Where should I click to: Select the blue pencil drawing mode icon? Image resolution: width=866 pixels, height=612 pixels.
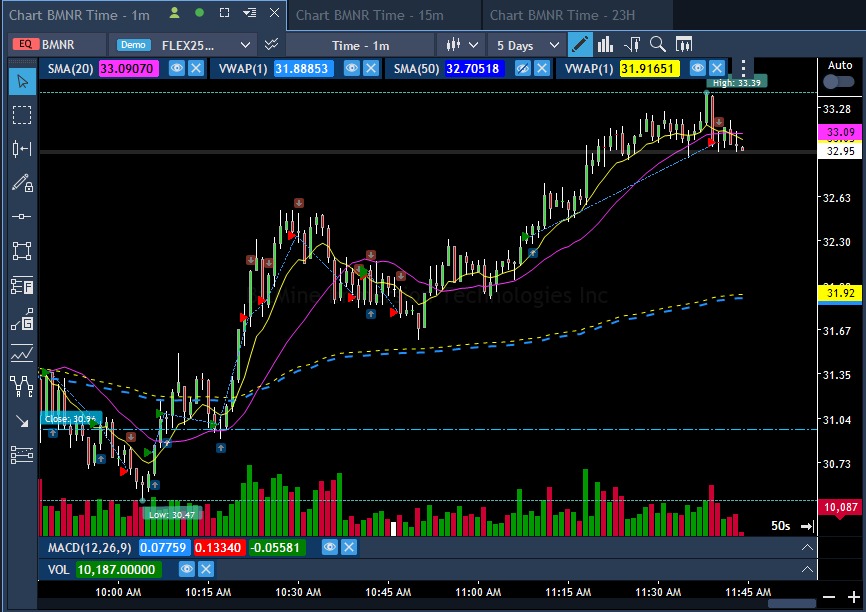[580, 45]
